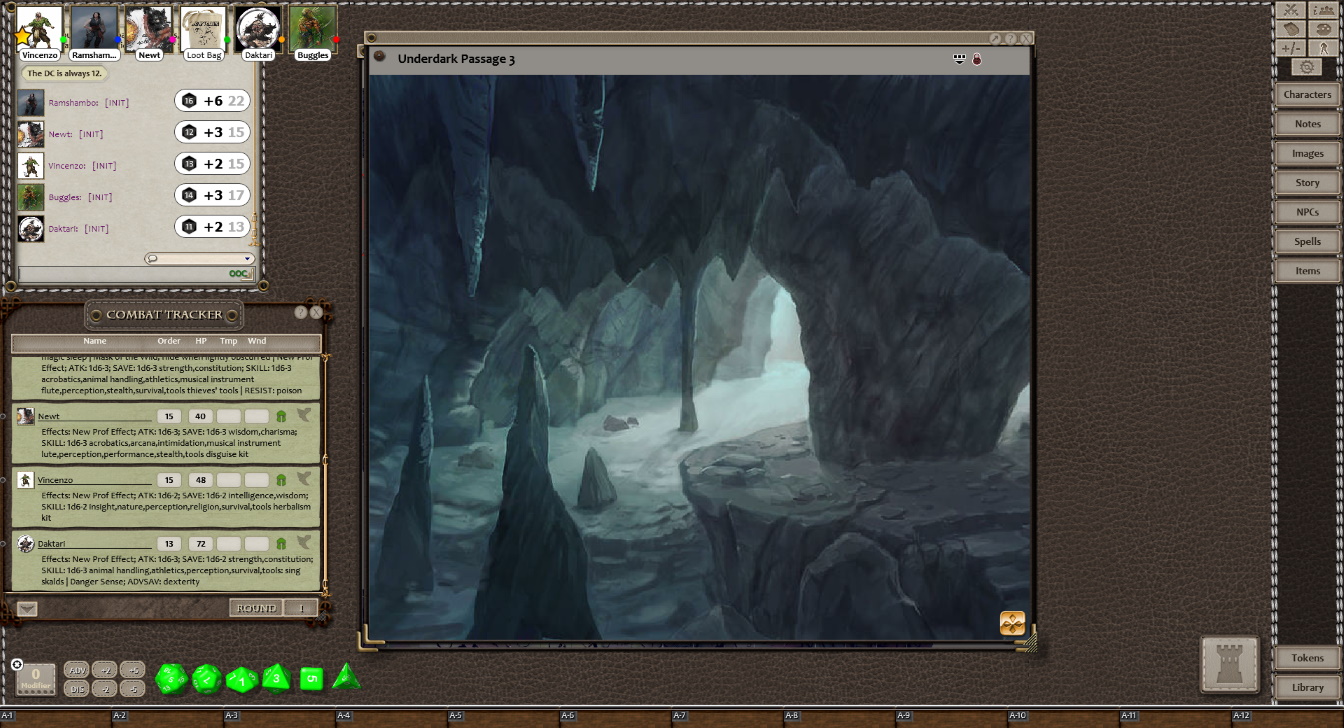Viewport: 1344px width, 728px height.
Task: Open the Options gear icon
Action: click(x=1307, y=67)
